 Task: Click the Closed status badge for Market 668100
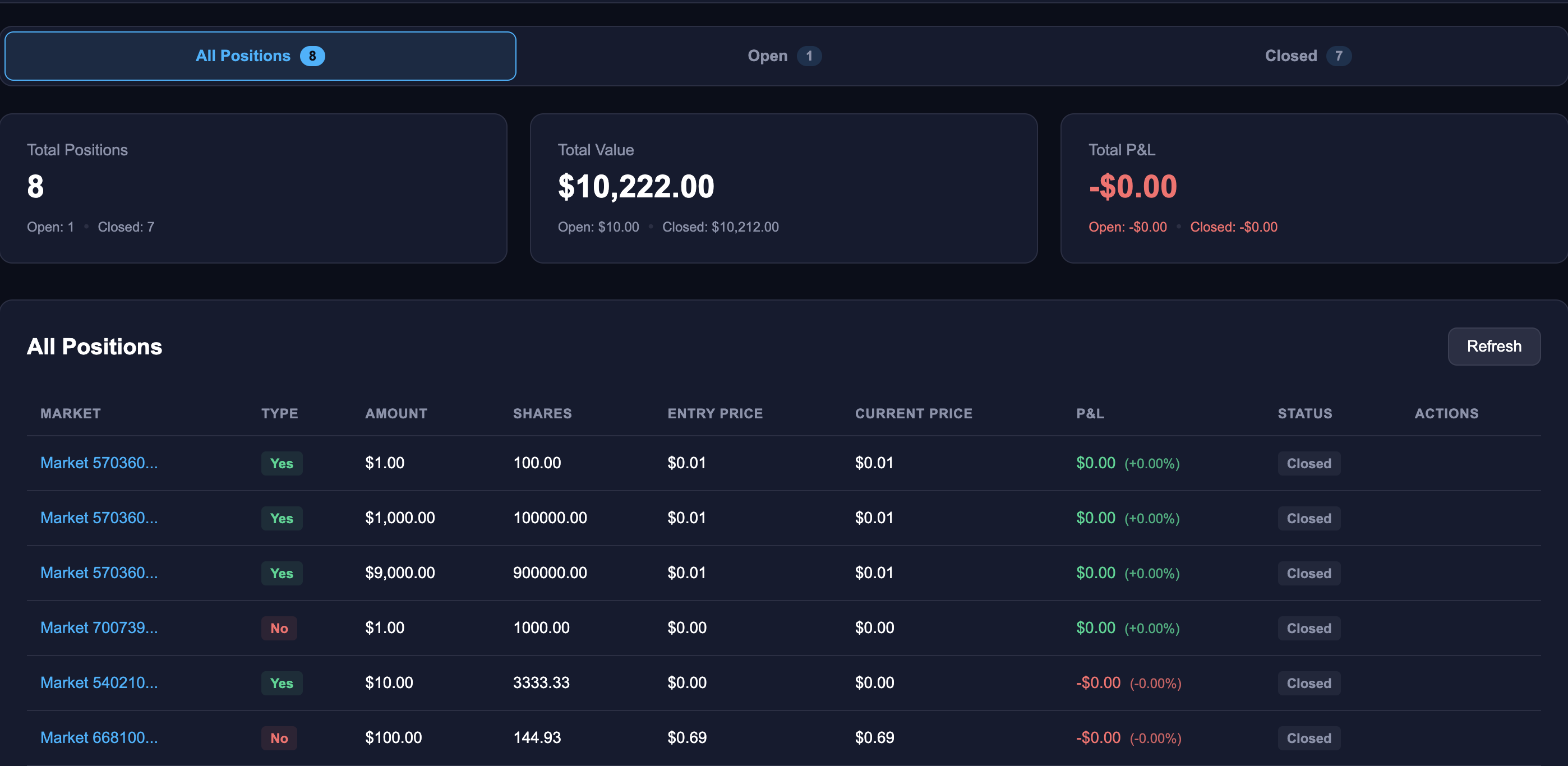click(x=1309, y=738)
